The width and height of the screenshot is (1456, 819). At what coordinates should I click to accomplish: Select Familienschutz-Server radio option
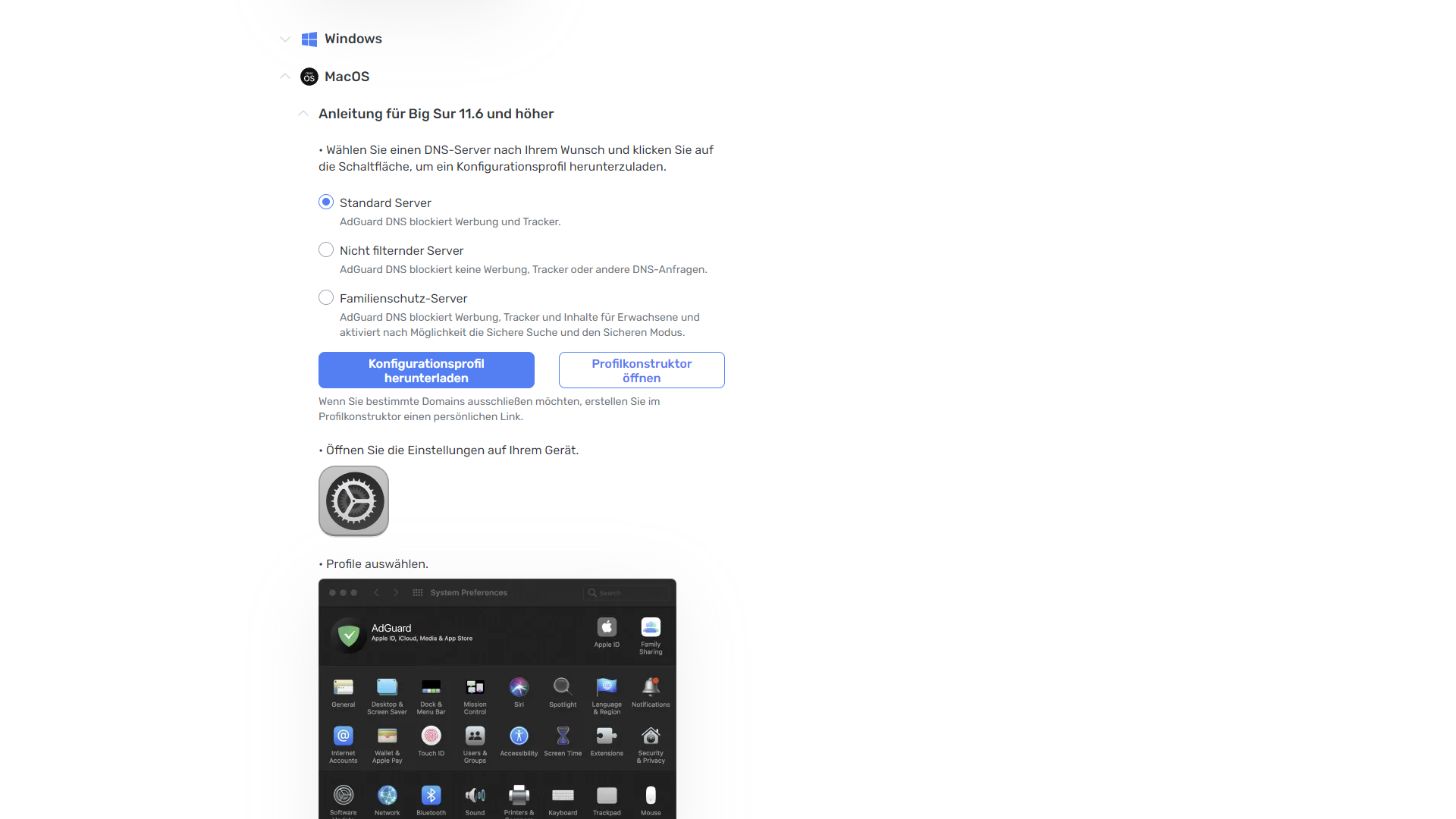coord(326,297)
